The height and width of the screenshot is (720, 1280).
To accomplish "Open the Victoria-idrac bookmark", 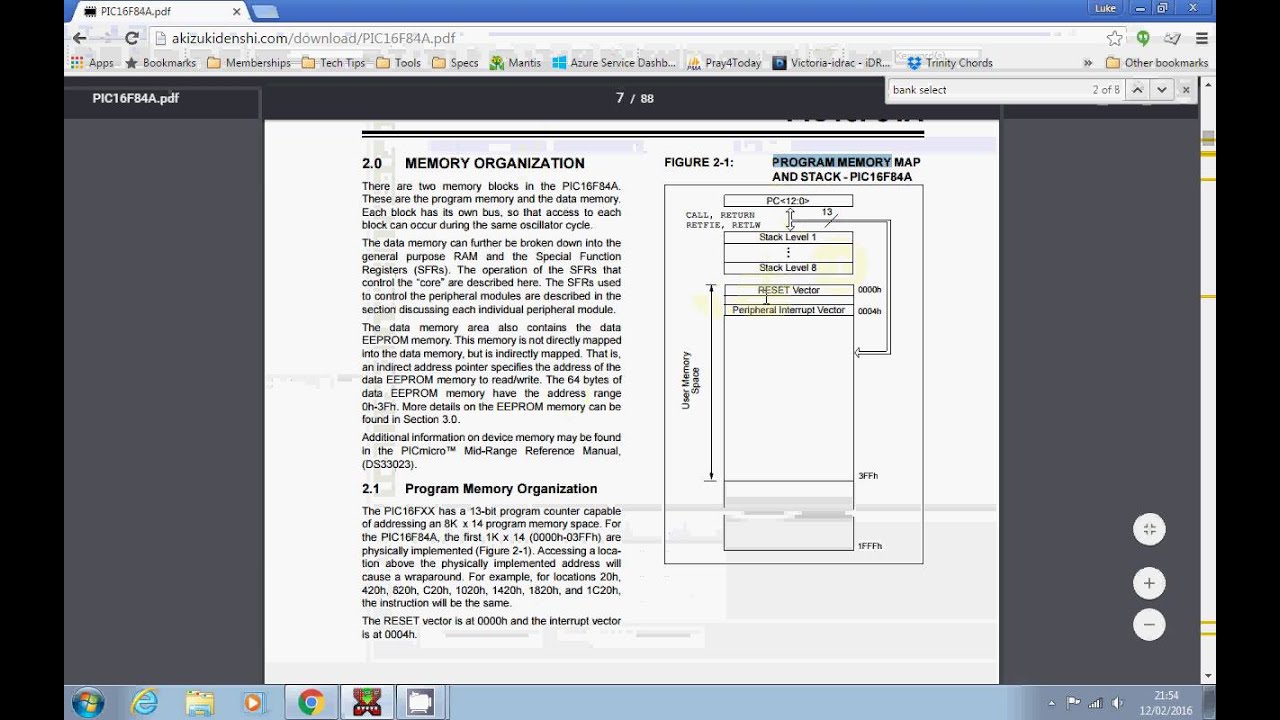I will click(x=830, y=62).
